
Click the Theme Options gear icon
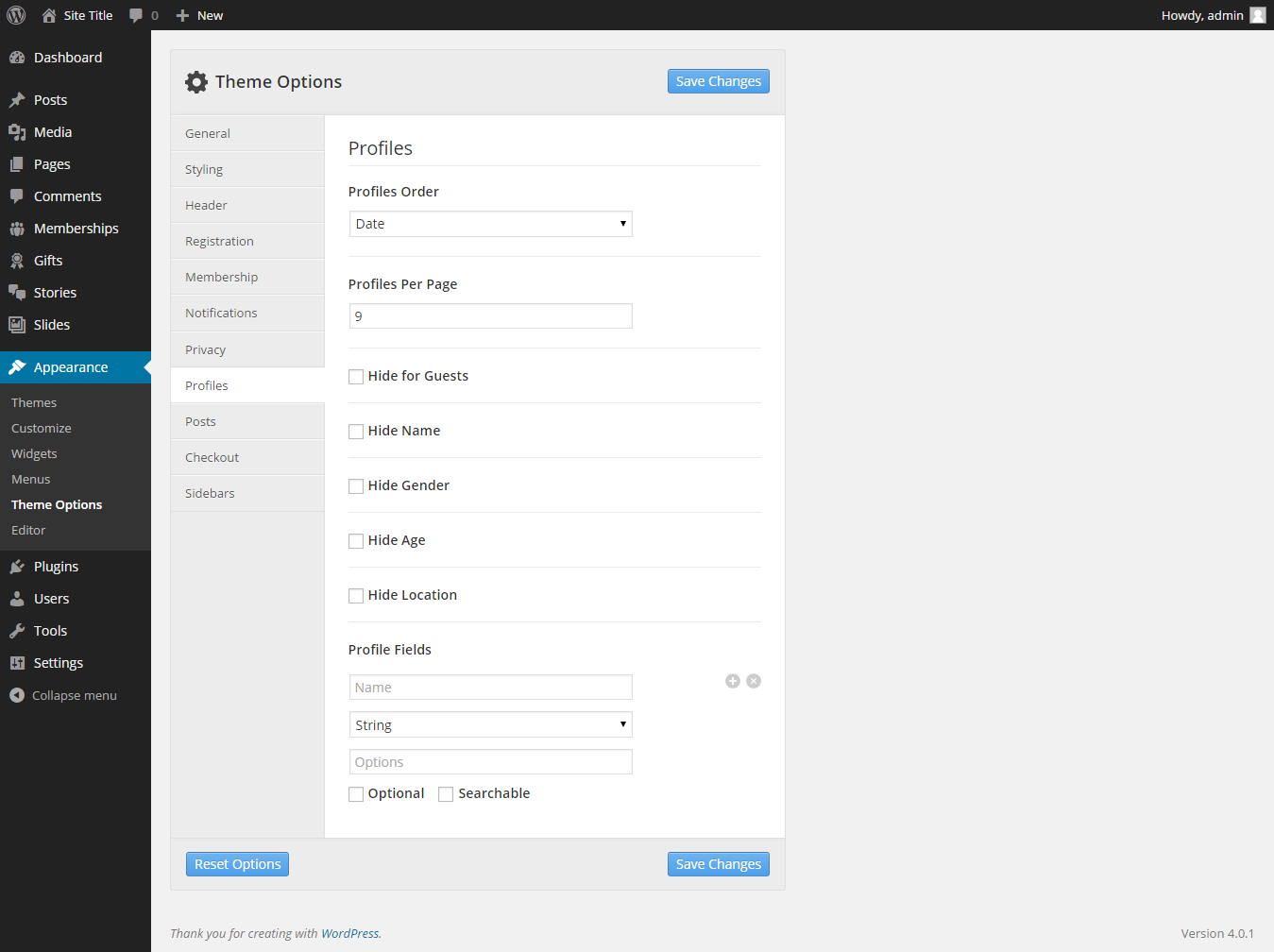click(196, 82)
